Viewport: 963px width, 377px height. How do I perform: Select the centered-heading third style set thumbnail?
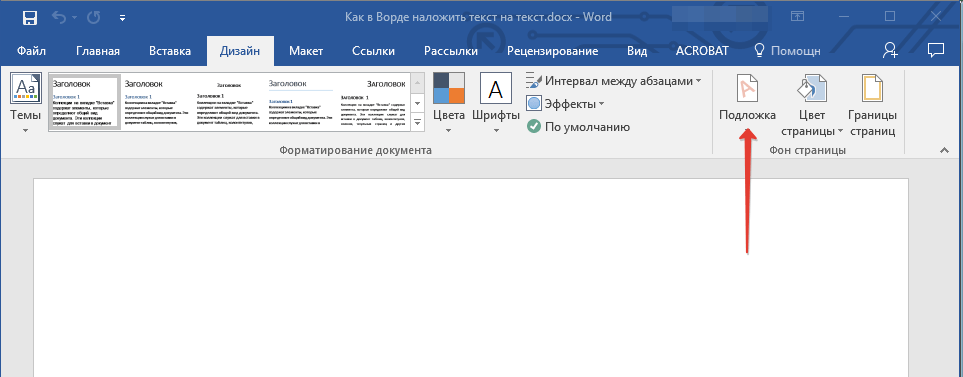(x=228, y=102)
